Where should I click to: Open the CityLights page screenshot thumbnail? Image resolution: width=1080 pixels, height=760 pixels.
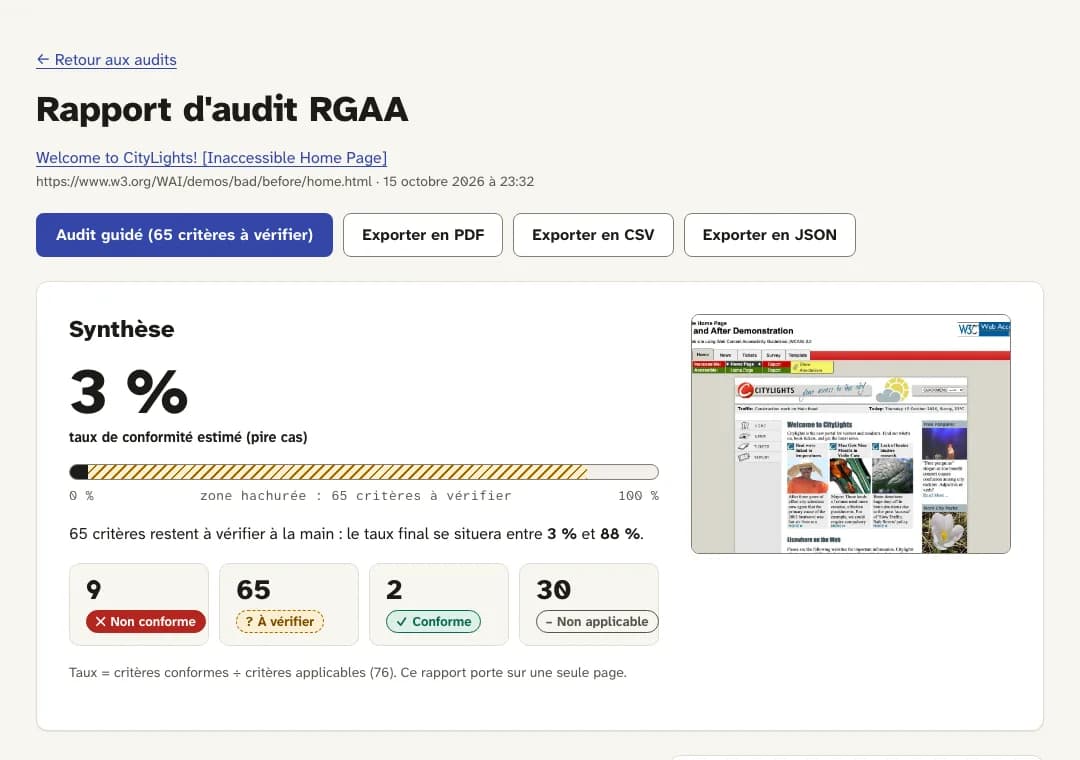click(851, 434)
